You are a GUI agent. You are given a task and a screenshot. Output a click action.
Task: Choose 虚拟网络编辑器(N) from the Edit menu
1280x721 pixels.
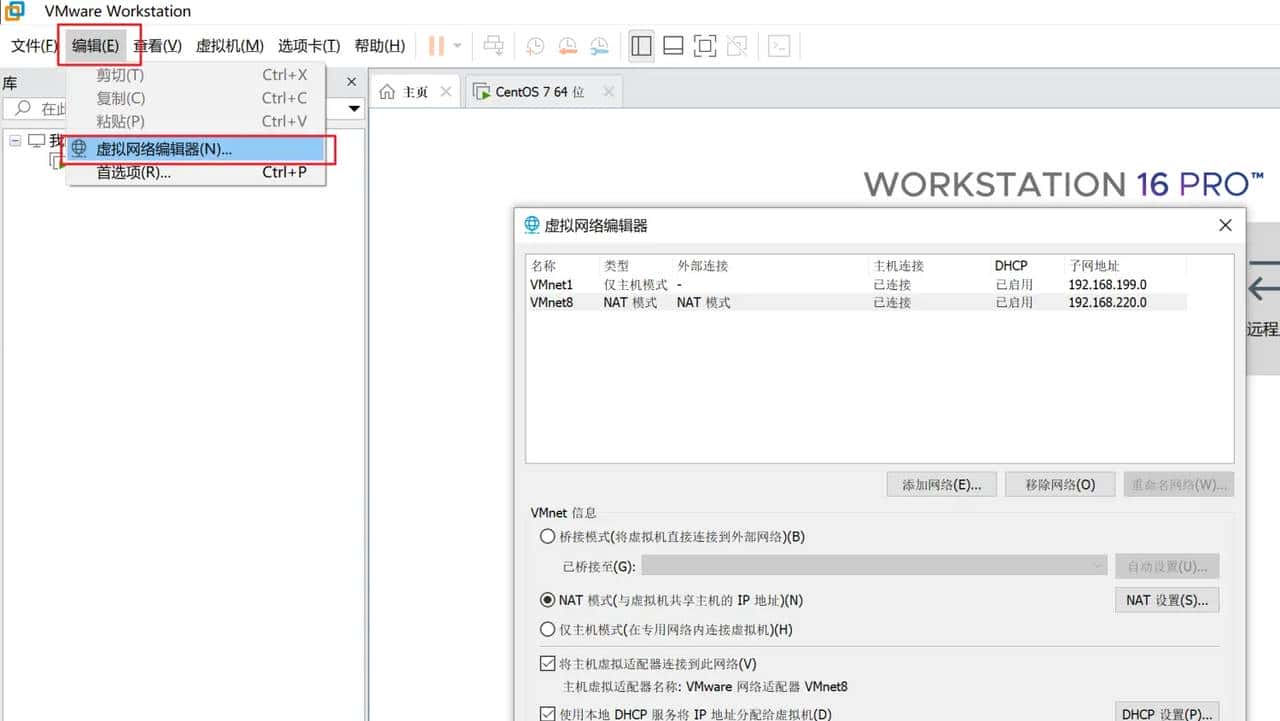pos(164,149)
